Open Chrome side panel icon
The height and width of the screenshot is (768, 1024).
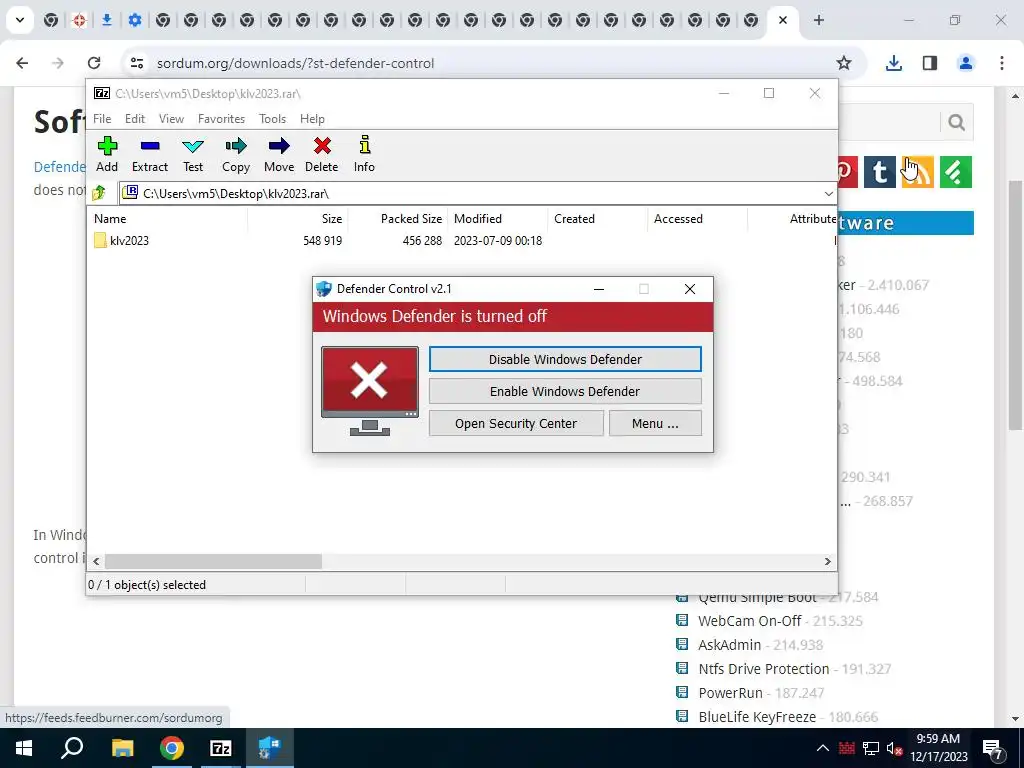click(930, 63)
